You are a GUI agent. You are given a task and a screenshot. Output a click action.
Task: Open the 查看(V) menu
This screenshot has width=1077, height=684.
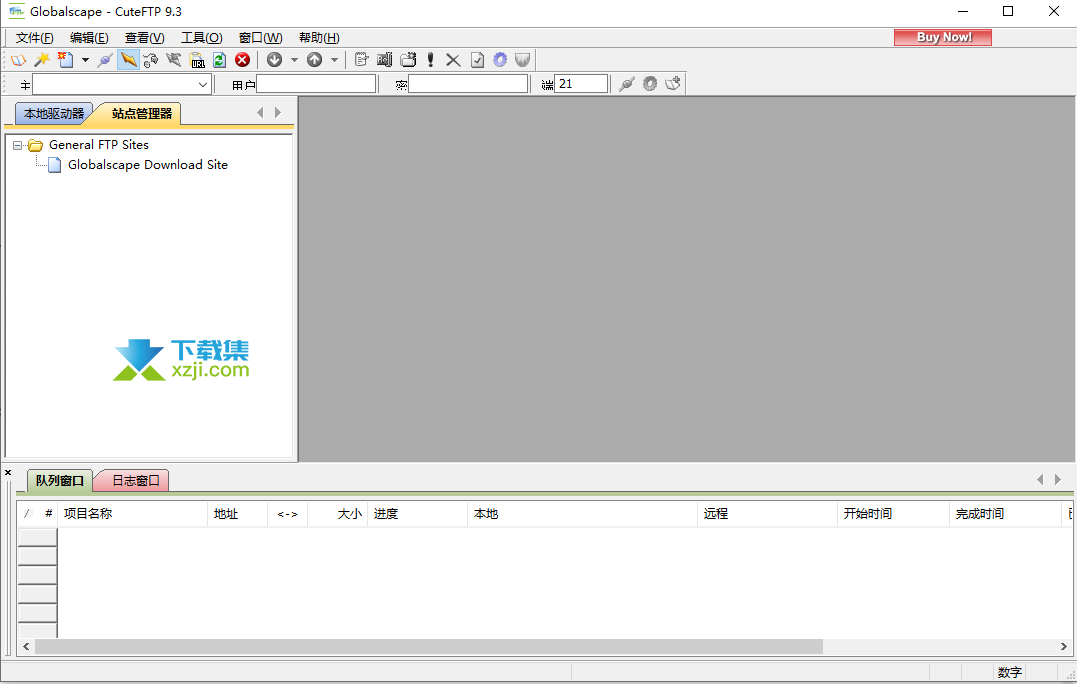(x=144, y=38)
